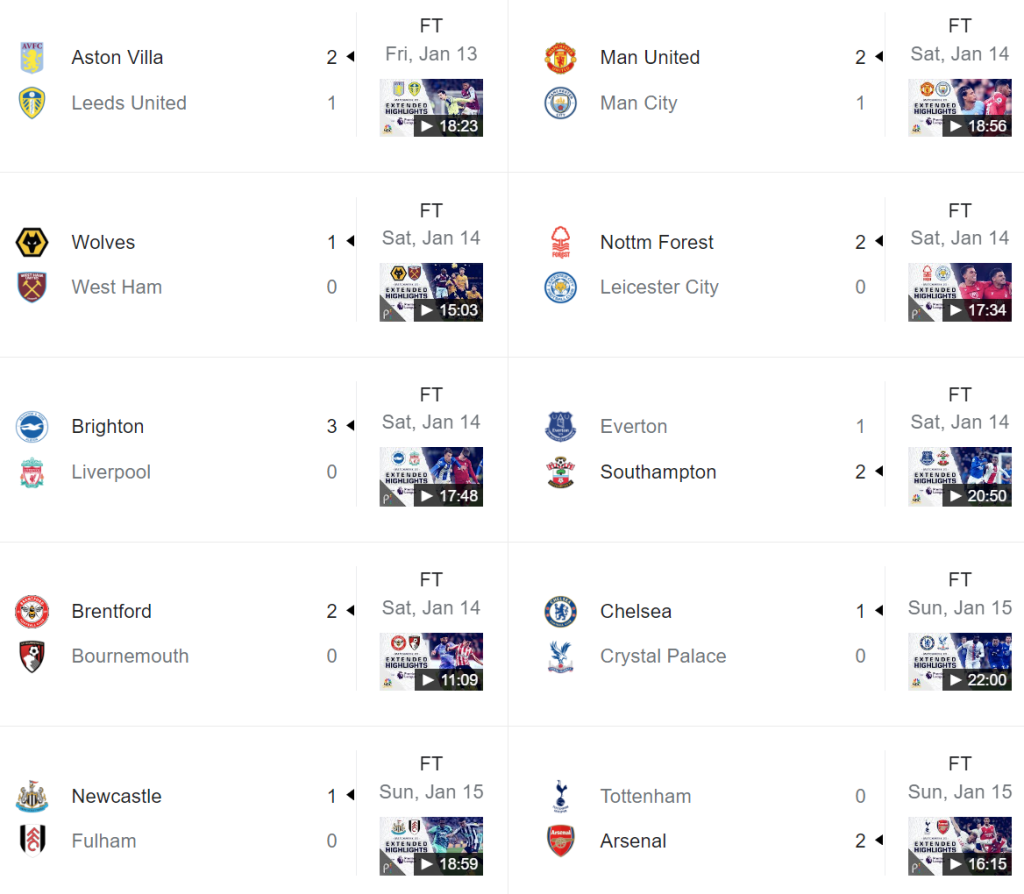Click the Nottm Forest club crest
The image size is (1024, 894).
[561, 242]
